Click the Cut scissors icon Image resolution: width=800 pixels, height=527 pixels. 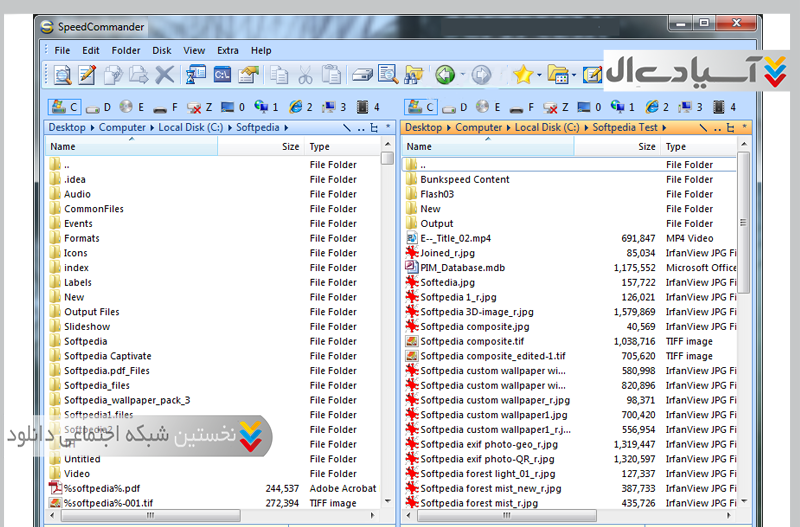(306, 75)
